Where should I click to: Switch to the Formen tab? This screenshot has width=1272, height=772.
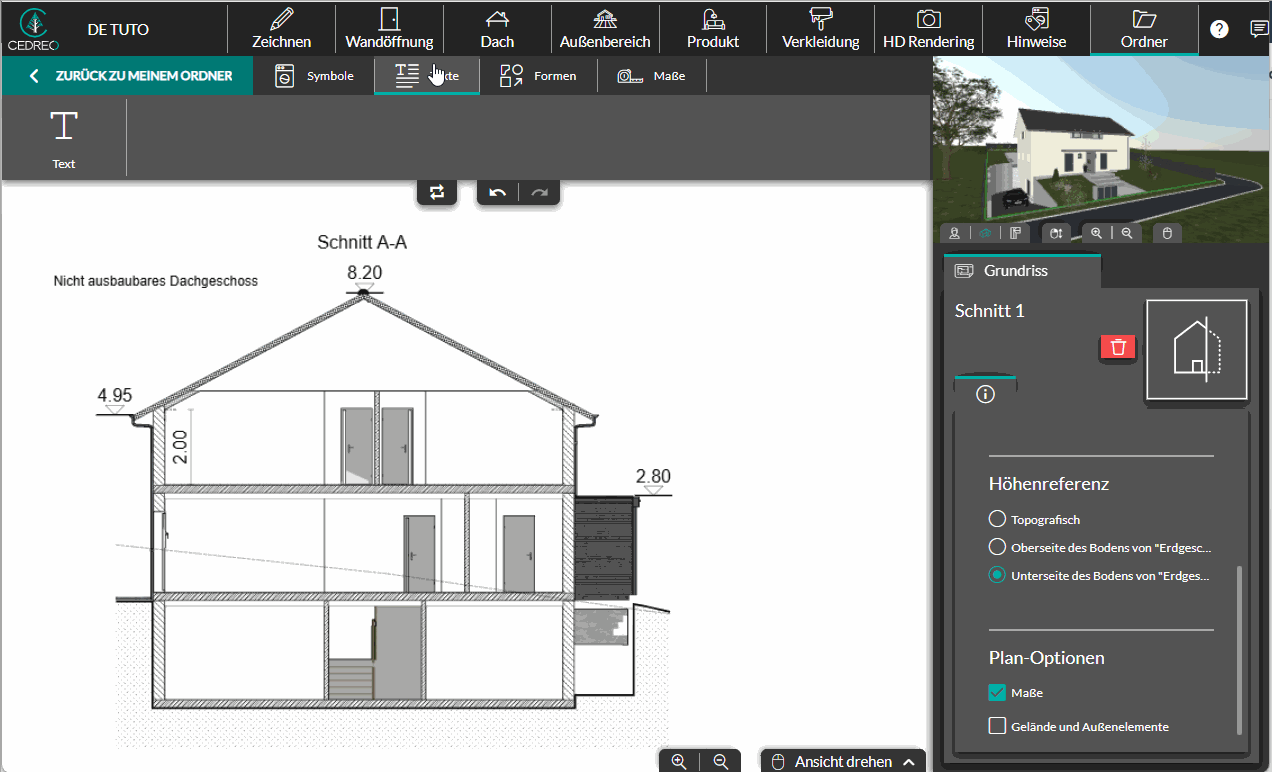(x=538, y=76)
